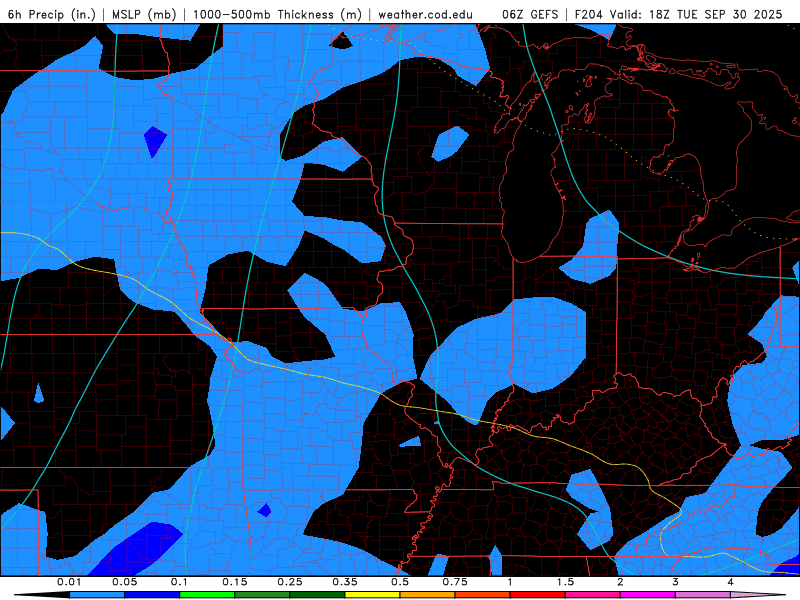800x600 pixels.
Task: Select the 1.5 value on the precipitation scale
Action: coord(565,582)
